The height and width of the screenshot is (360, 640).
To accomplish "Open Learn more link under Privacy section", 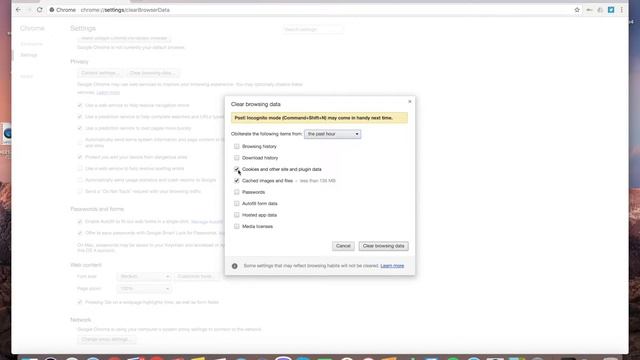I will coord(108,93).
